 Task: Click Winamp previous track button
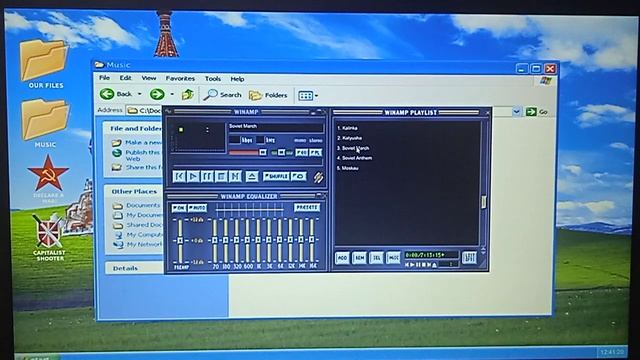pos(179,176)
